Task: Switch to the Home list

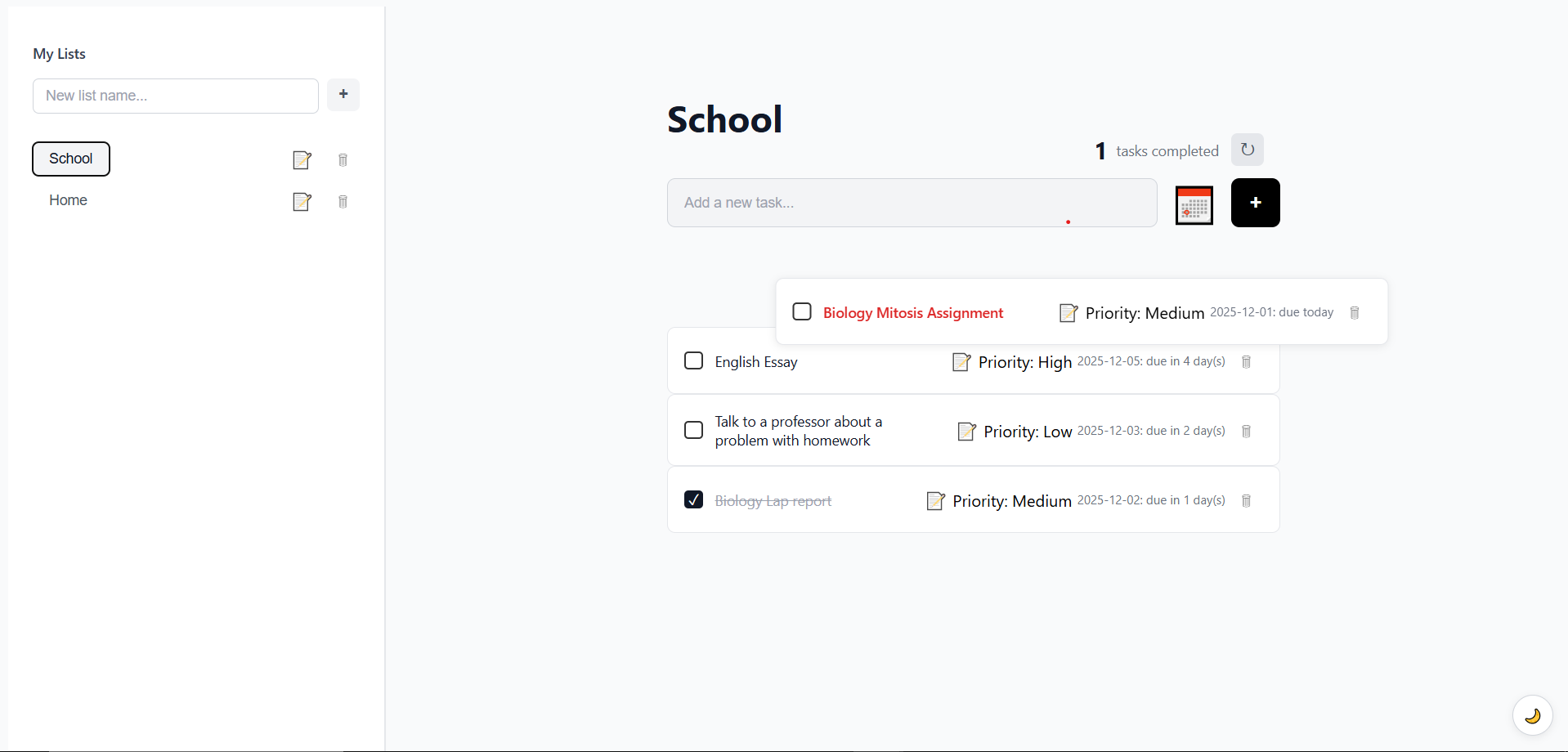Action: tap(68, 200)
